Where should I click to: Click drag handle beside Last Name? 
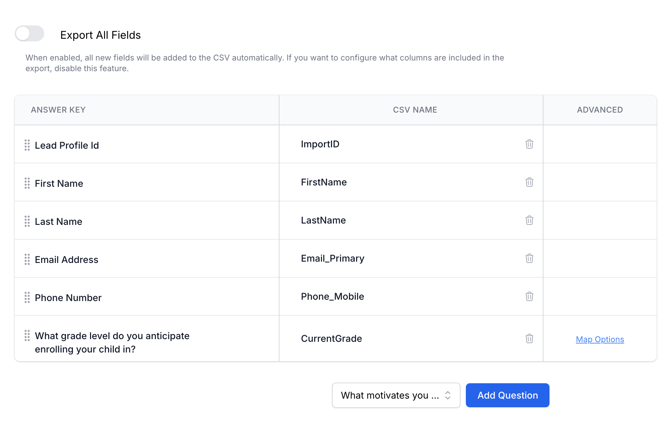(x=27, y=221)
